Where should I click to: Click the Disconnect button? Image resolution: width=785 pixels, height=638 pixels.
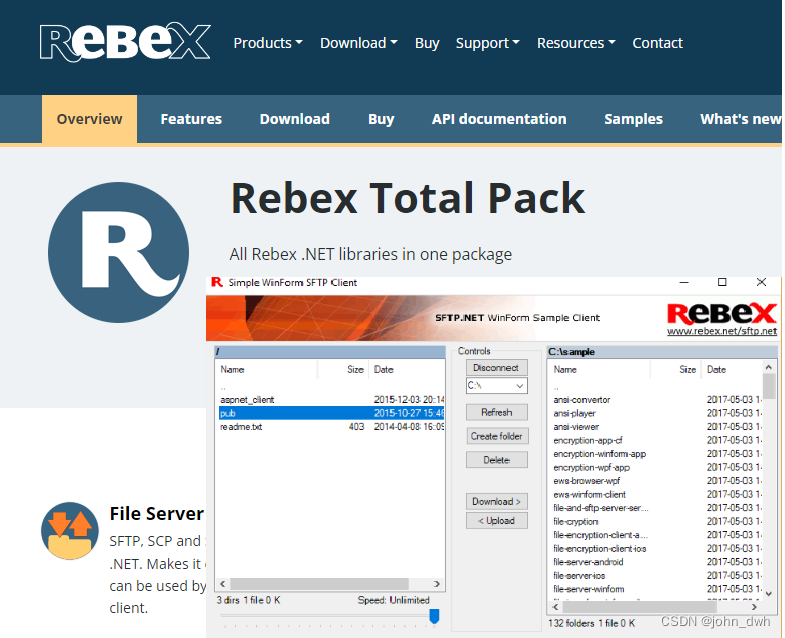496,368
